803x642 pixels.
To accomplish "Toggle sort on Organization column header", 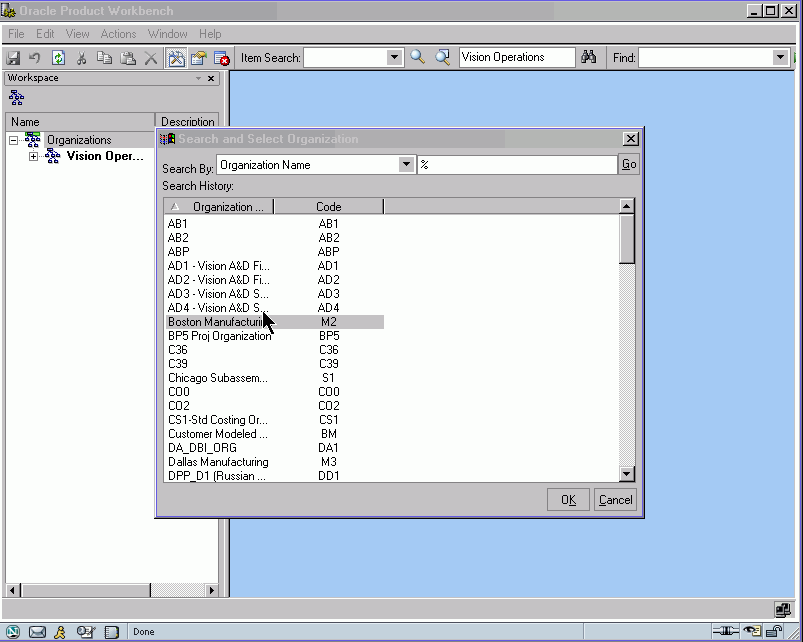I will (x=219, y=206).
